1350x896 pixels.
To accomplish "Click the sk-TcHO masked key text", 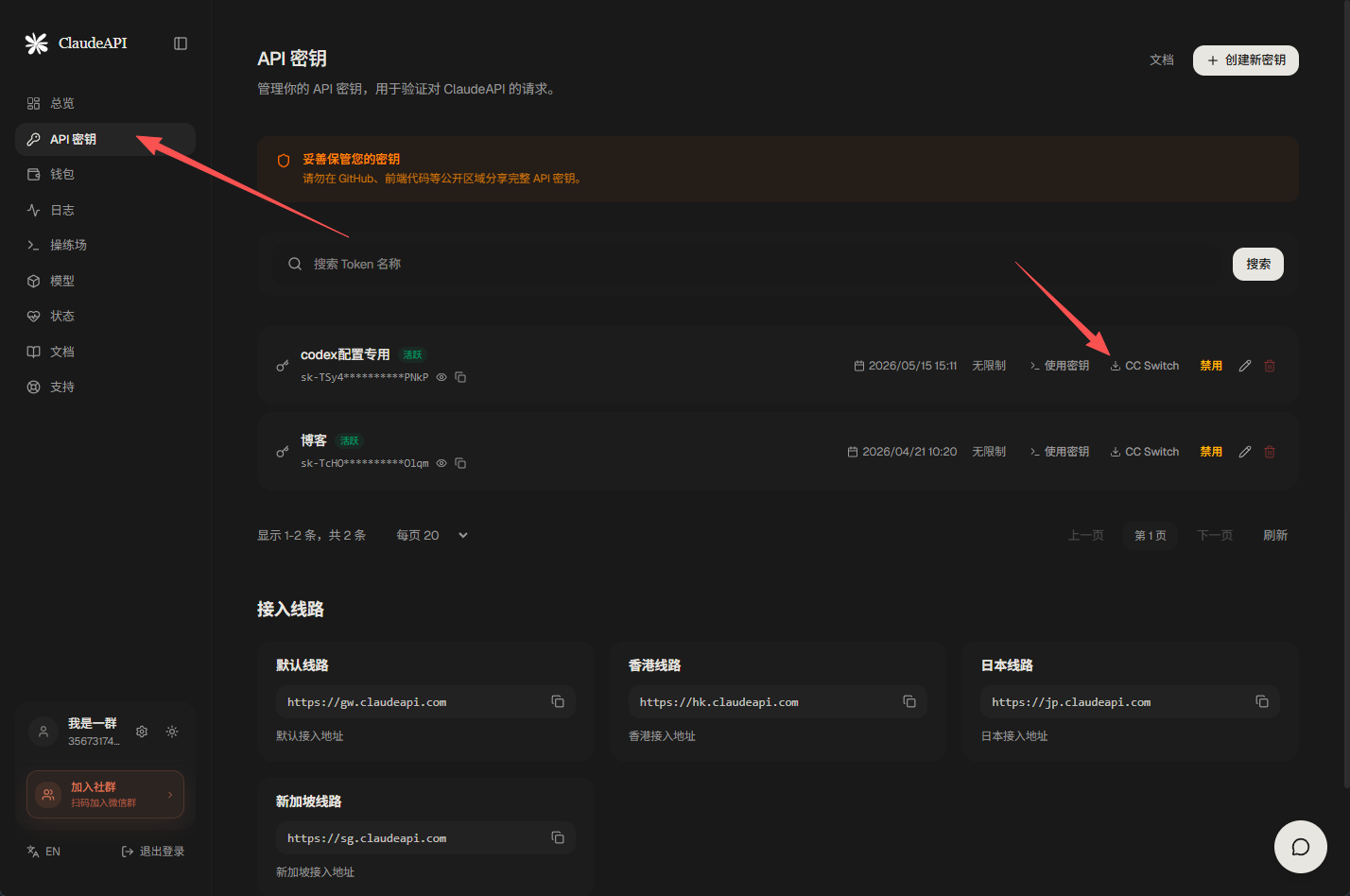I will [365, 463].
